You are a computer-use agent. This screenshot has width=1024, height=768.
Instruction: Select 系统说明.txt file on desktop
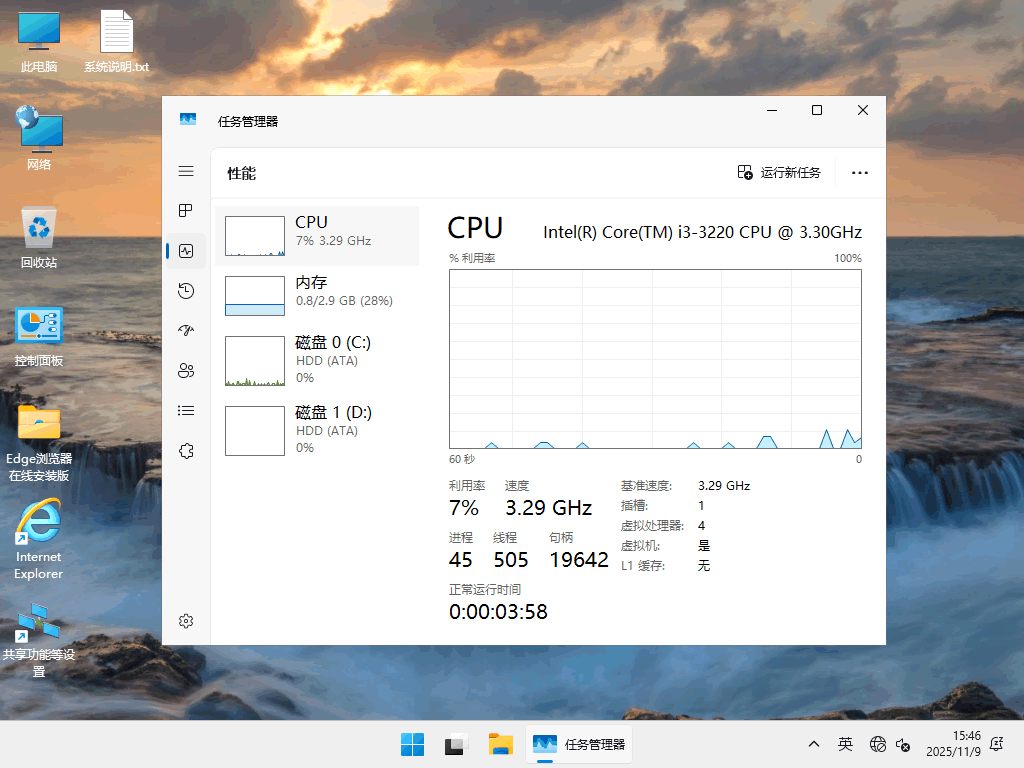pyautogui.click(x=116, y=40)
